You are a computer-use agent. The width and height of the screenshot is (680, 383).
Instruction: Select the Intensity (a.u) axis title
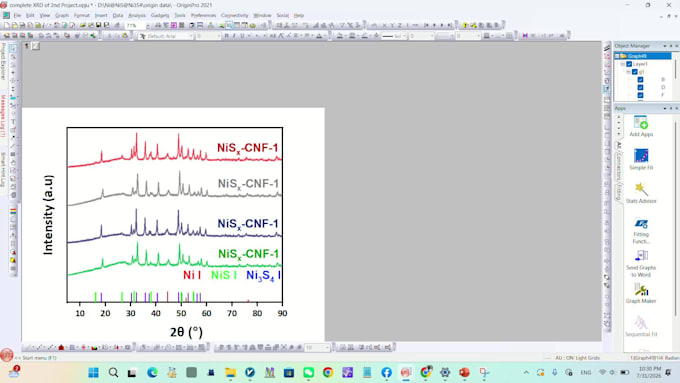pos(48,215)
